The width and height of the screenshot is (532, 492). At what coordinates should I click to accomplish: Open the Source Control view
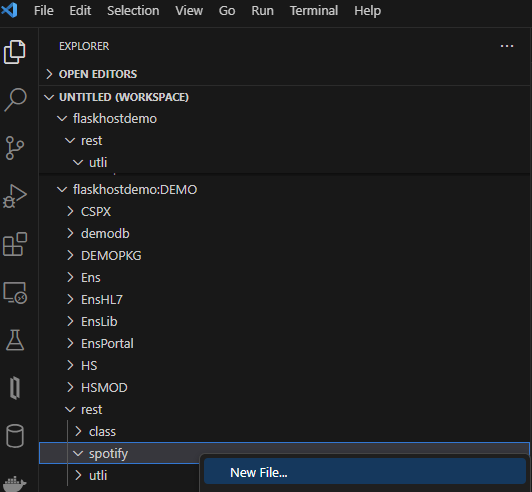[x=15, y=148]
